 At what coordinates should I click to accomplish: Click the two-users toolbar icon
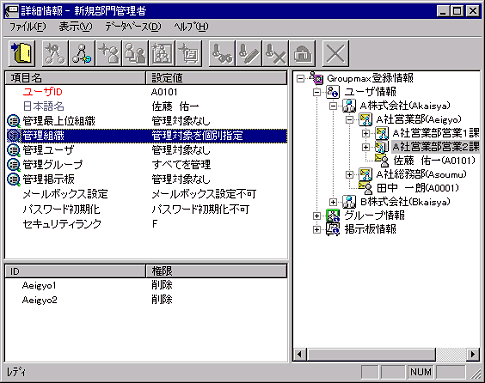coord(136,53)
